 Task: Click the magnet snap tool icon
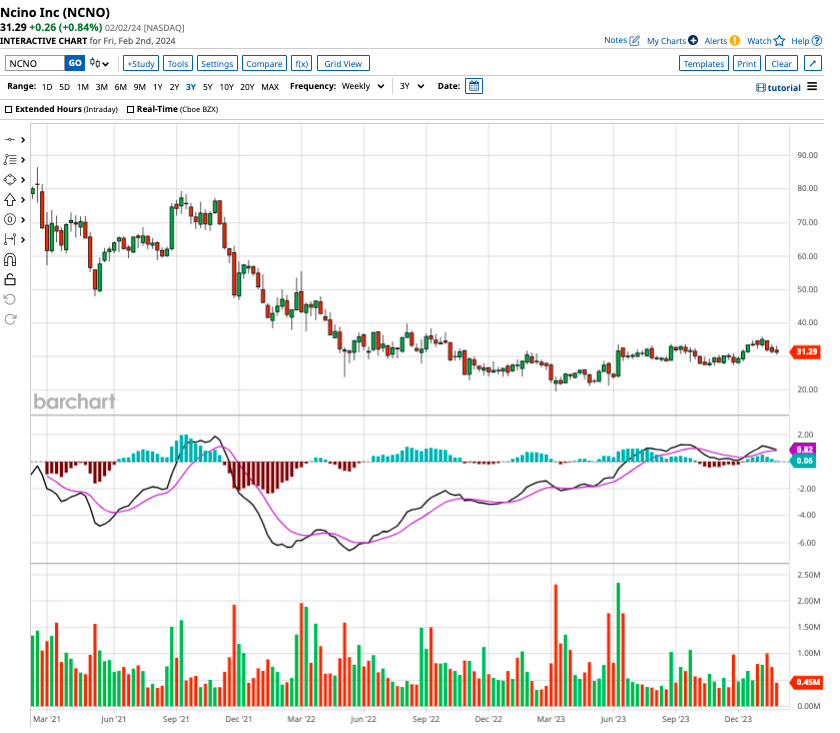click(x=11, y=259)
